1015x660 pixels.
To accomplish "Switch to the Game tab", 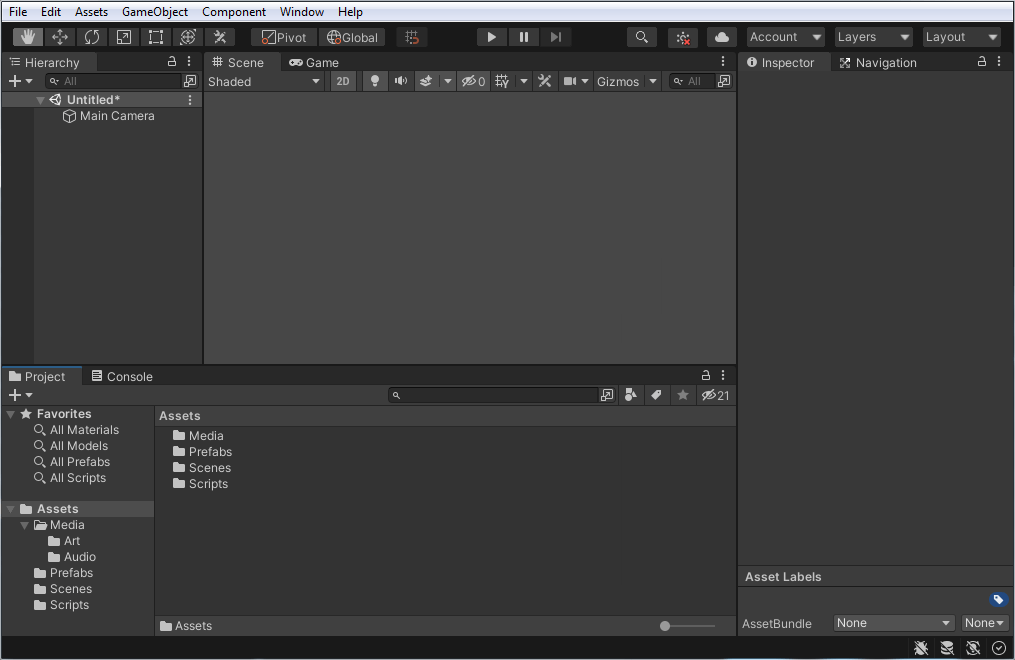I will [314, 62].
